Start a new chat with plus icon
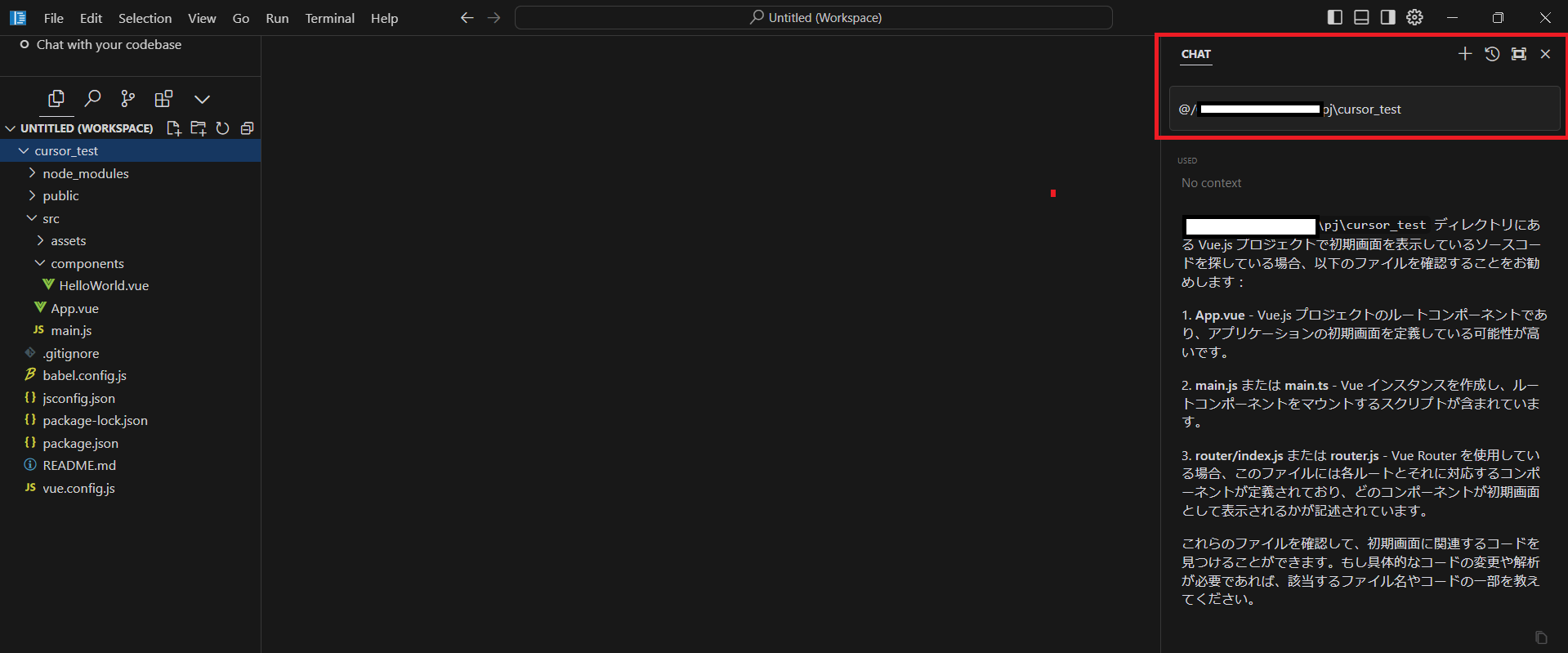This screenshot has width=1568, height=653. pos(1465,54)
